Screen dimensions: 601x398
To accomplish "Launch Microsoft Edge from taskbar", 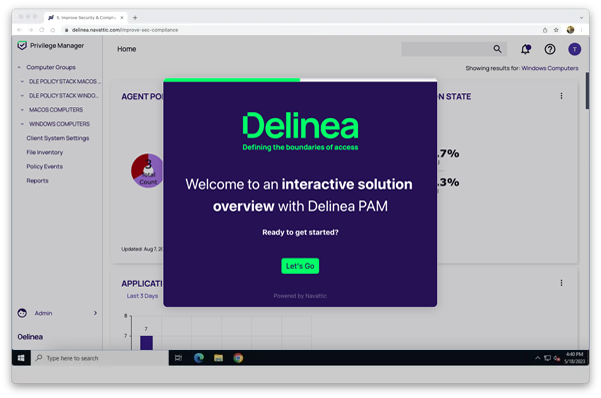I will pos(199,358).
